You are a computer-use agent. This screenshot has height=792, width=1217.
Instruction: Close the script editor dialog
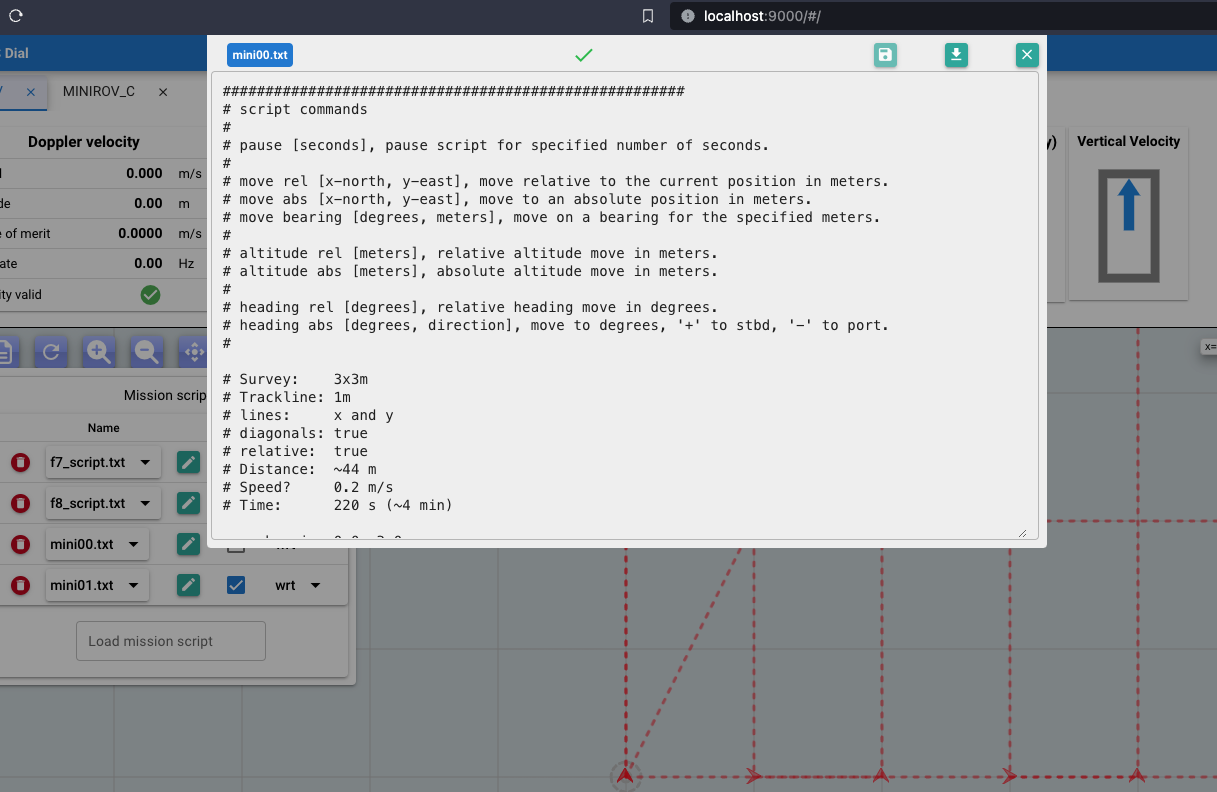(1027, 56)
